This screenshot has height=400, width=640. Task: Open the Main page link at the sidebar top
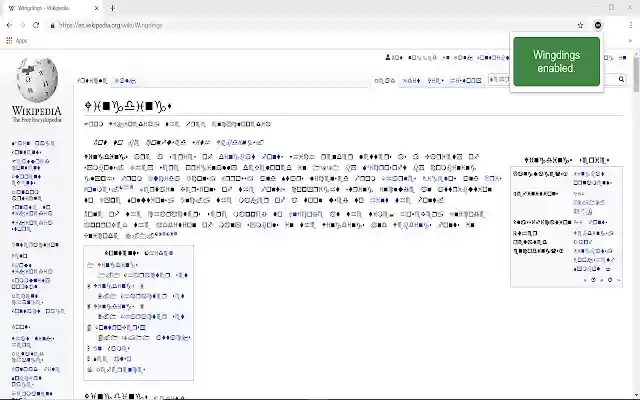click(x=33, y=144)
